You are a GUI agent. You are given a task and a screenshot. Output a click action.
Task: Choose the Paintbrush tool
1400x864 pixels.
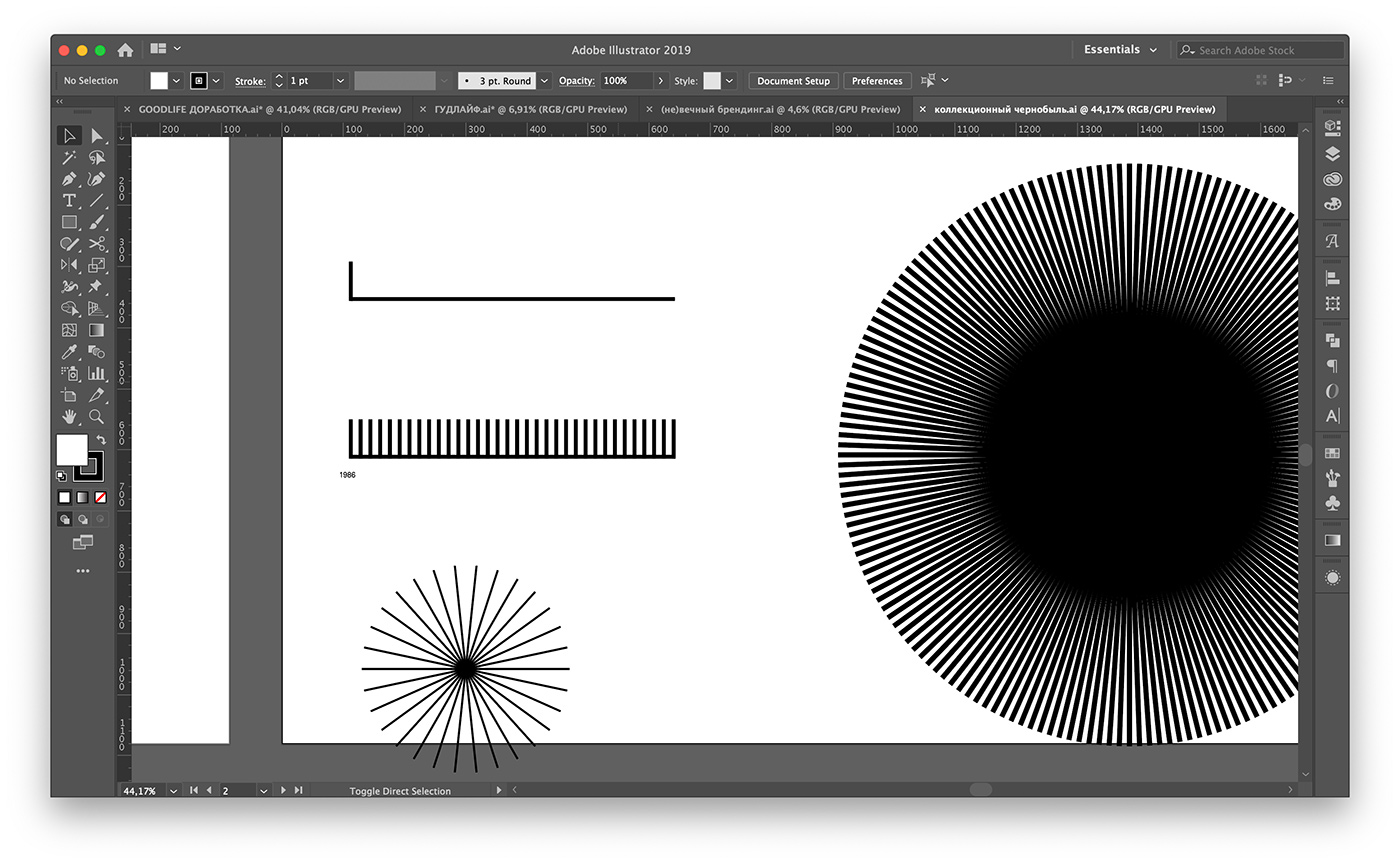(x=96, y=223)
